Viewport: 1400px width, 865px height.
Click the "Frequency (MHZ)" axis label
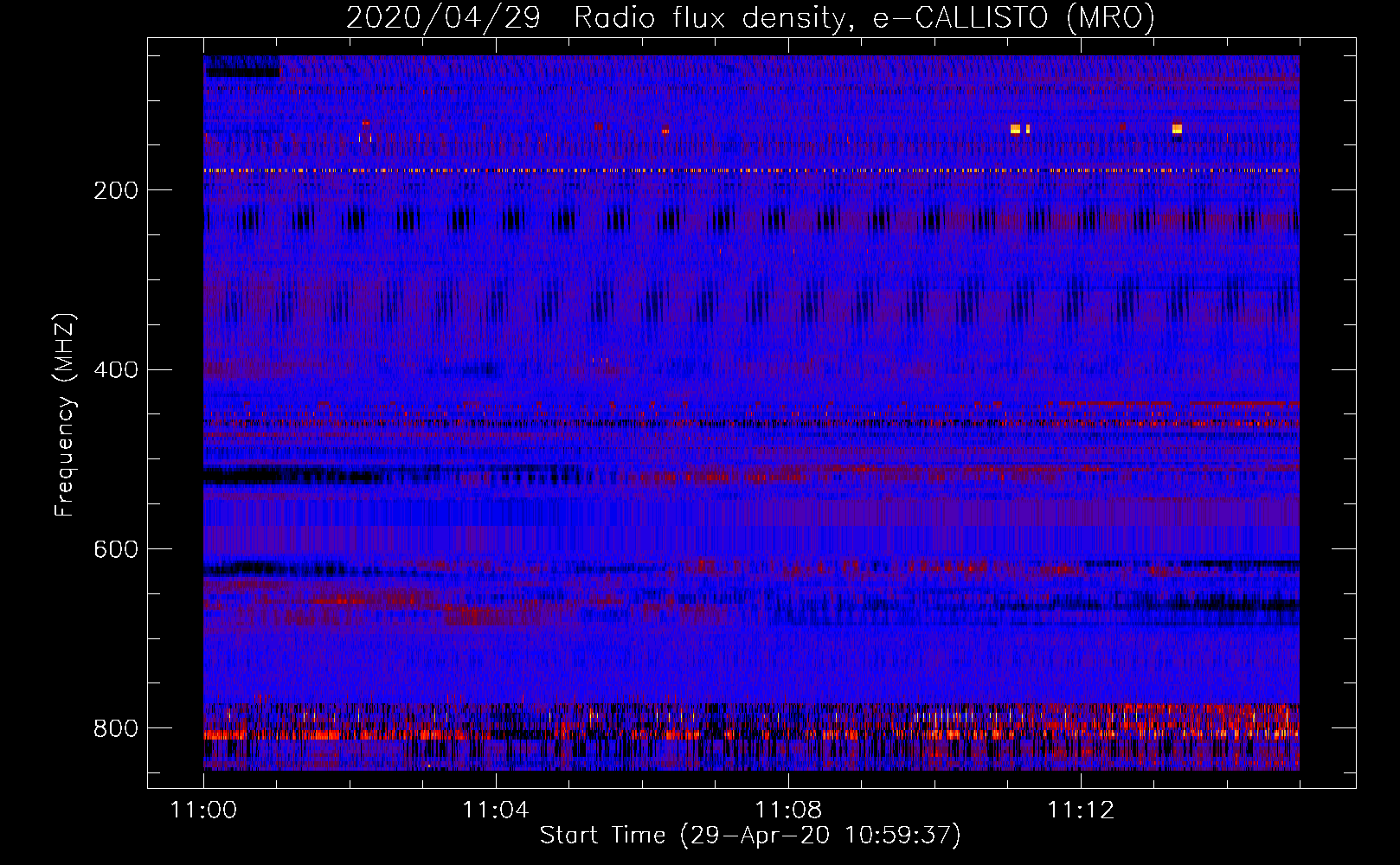(x=65, y=414)
